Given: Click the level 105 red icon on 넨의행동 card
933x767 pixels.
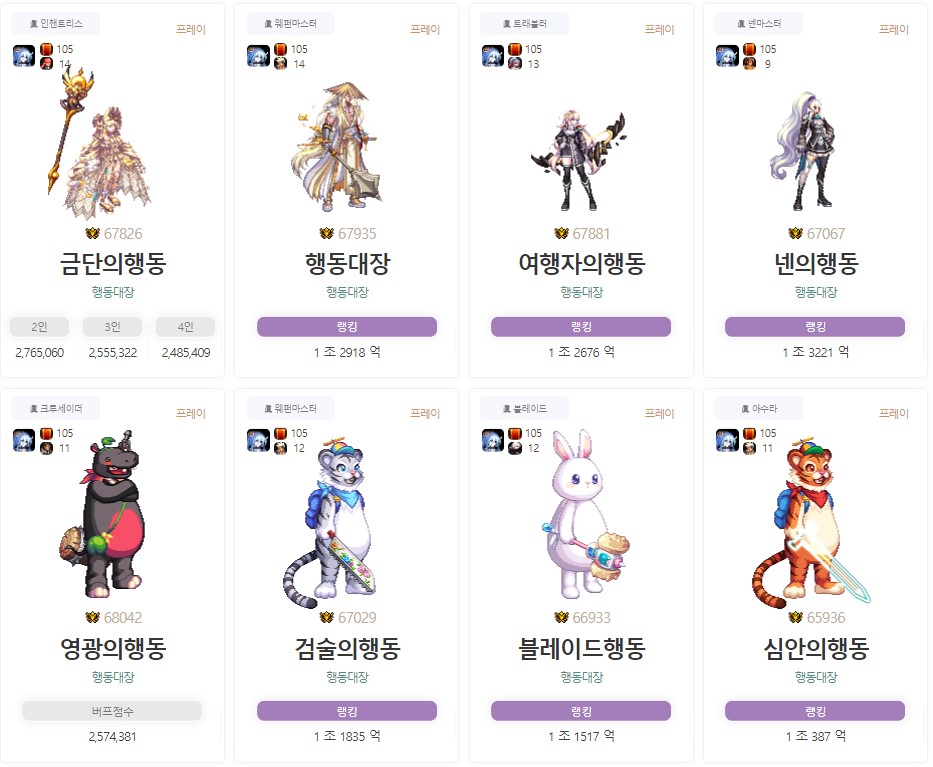Looking at the screenshot, I should coord(750,49).
